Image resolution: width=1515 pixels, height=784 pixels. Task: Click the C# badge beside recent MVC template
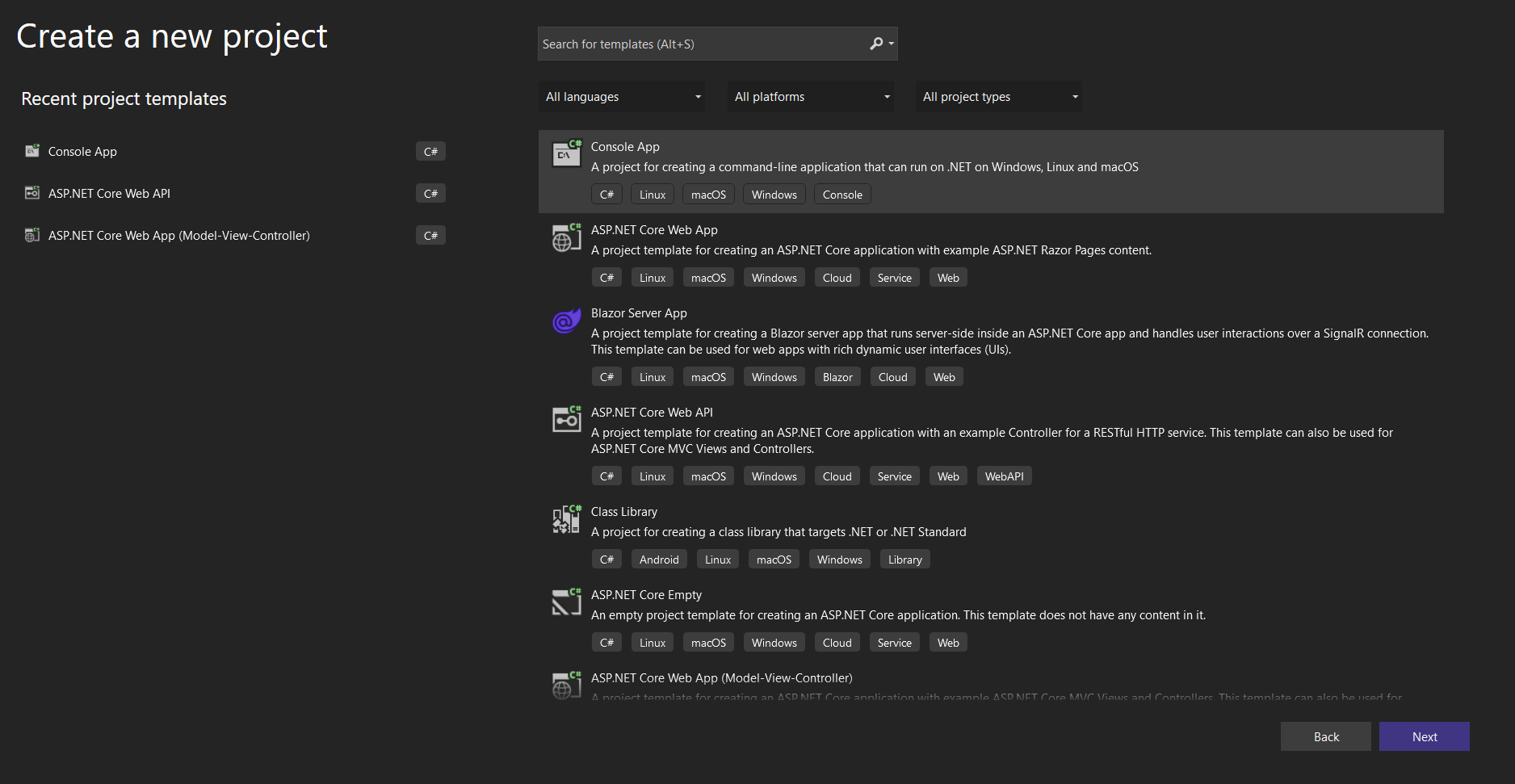[x=430, y=235]
